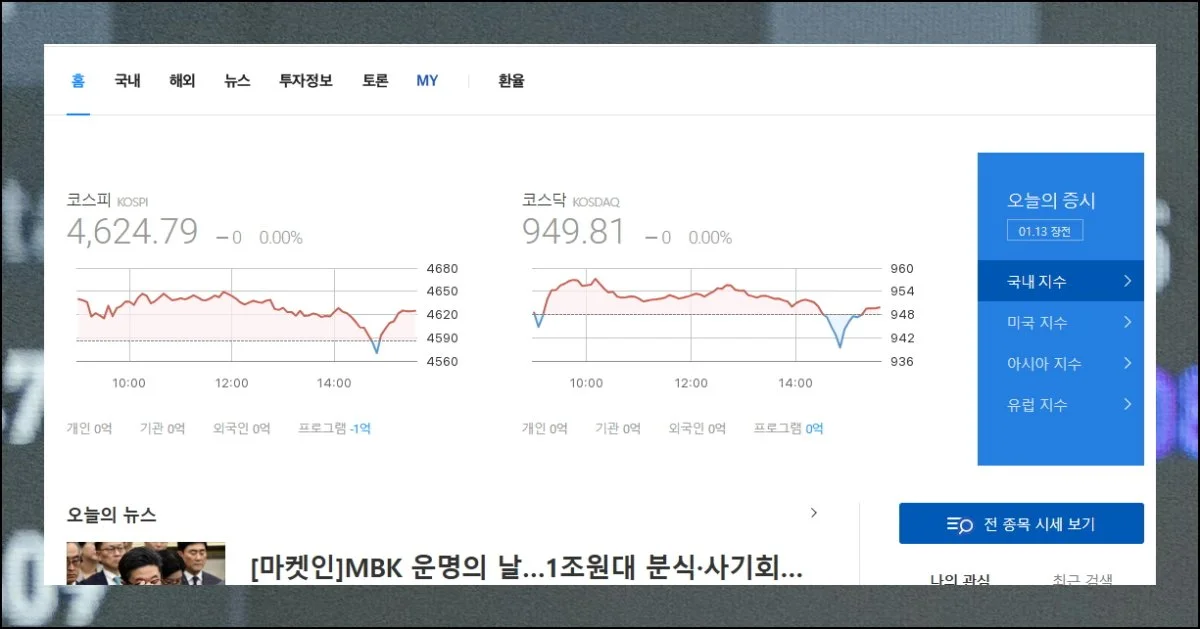
Task: Open the 홈 tab
Action: 78,81
